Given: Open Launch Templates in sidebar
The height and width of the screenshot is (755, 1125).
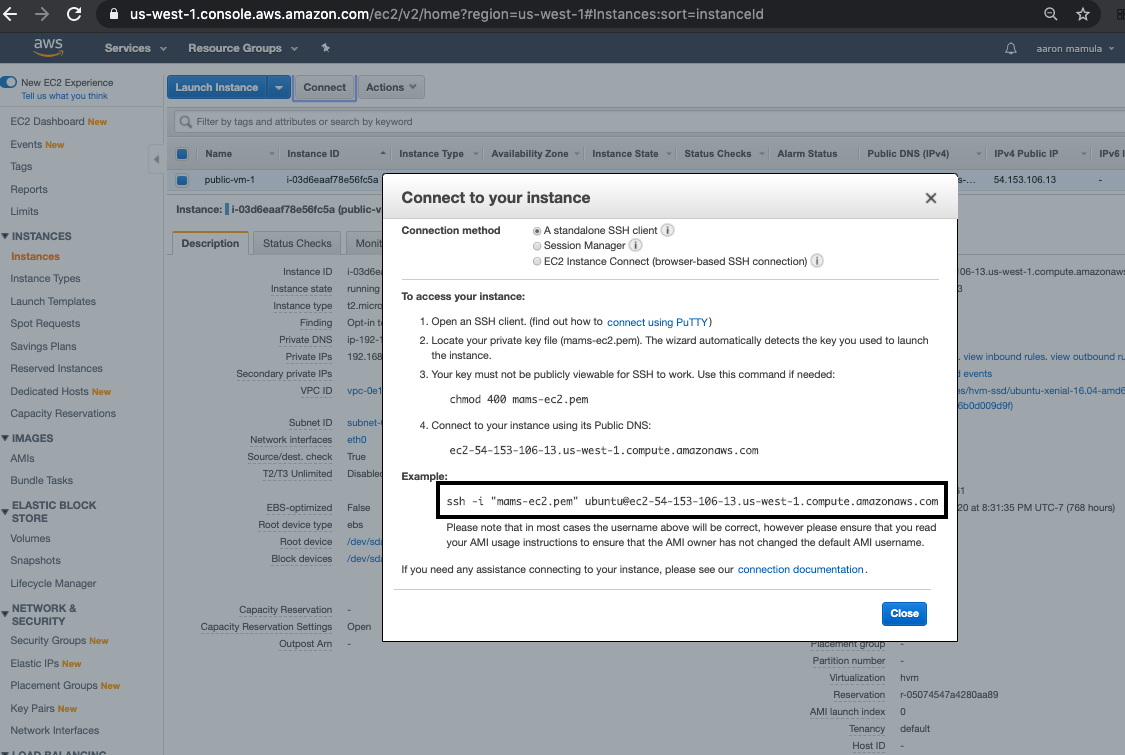Looking at the screenshot, I should 53,301.
